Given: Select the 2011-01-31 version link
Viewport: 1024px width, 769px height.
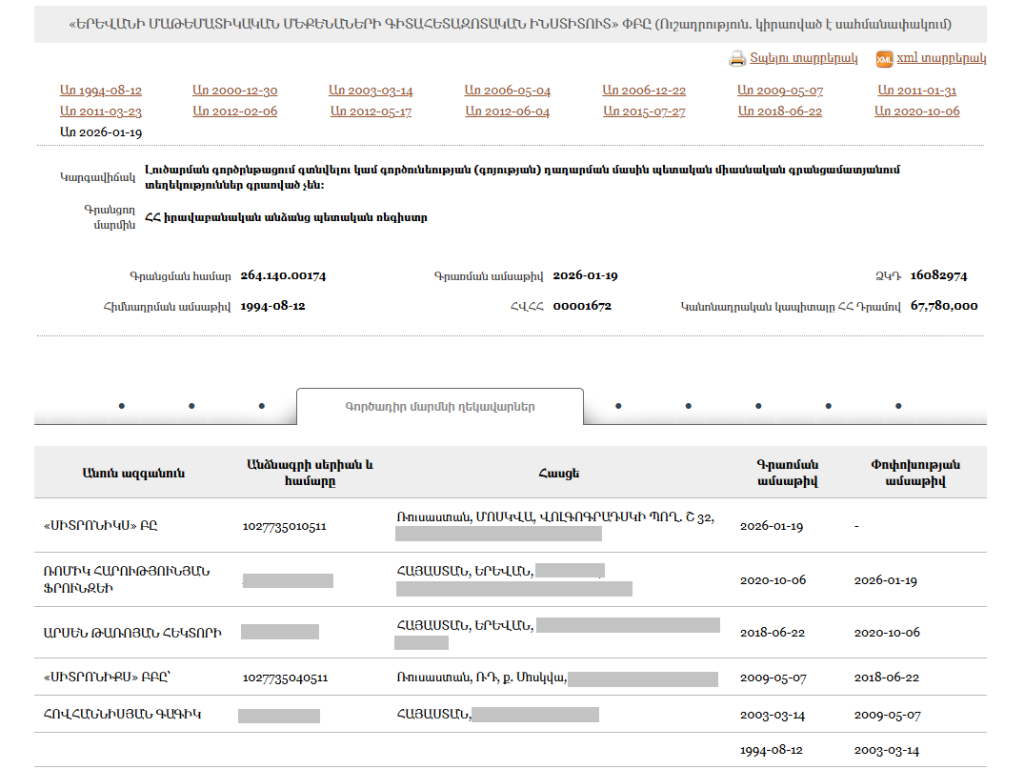Looking at the screenshot, I should click(x=917, y=91).
